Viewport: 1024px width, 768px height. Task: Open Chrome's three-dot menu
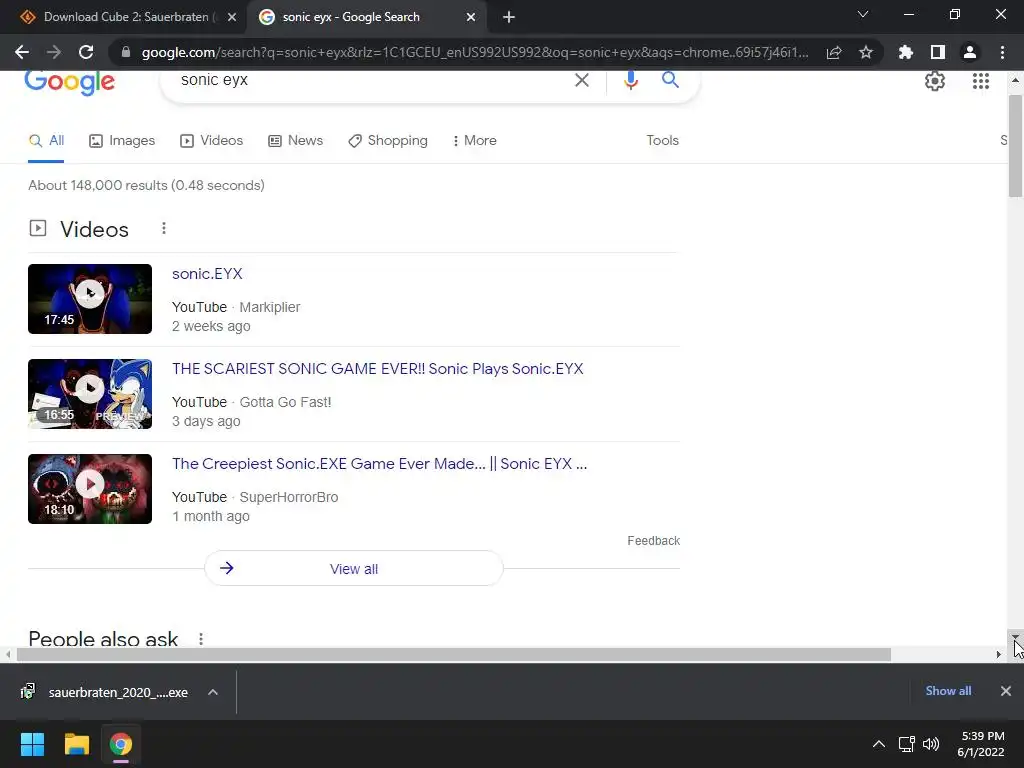pos(1002,52)
